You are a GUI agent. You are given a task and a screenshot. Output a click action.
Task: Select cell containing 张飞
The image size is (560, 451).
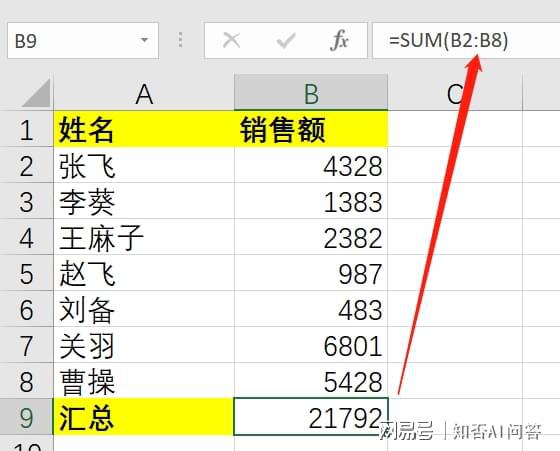pos(144,165)
